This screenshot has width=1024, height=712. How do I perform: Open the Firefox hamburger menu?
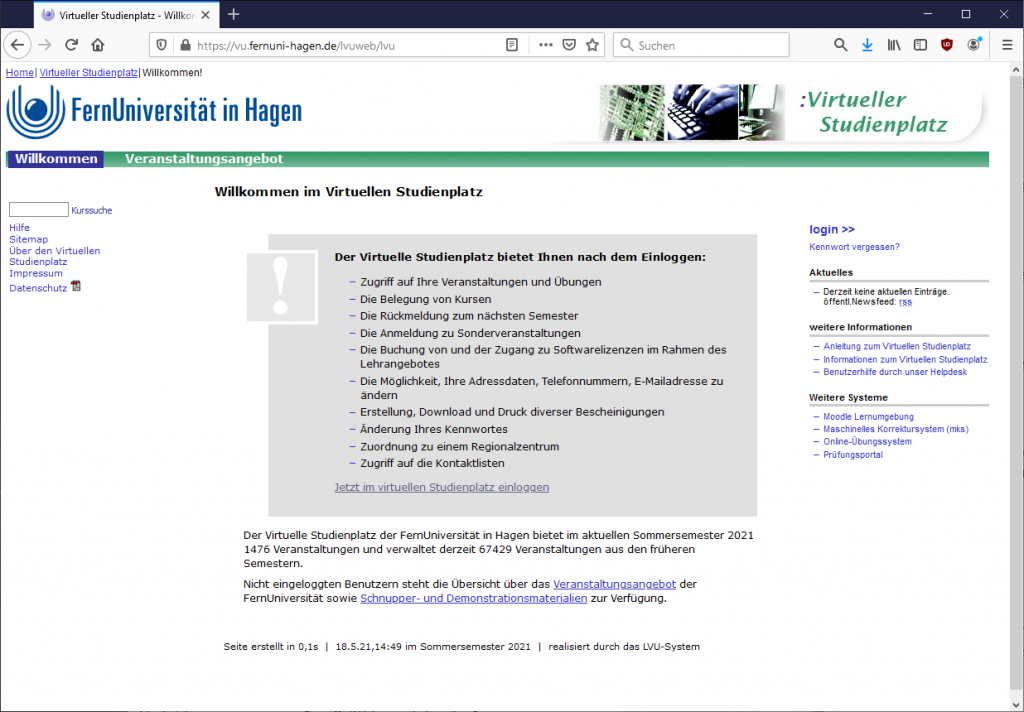pyautogui.click(x=1007, y=45)
